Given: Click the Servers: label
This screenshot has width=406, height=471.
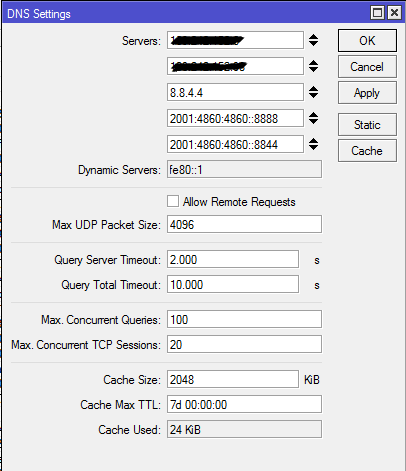Looking at the screenshot, I should click(141, 41).
